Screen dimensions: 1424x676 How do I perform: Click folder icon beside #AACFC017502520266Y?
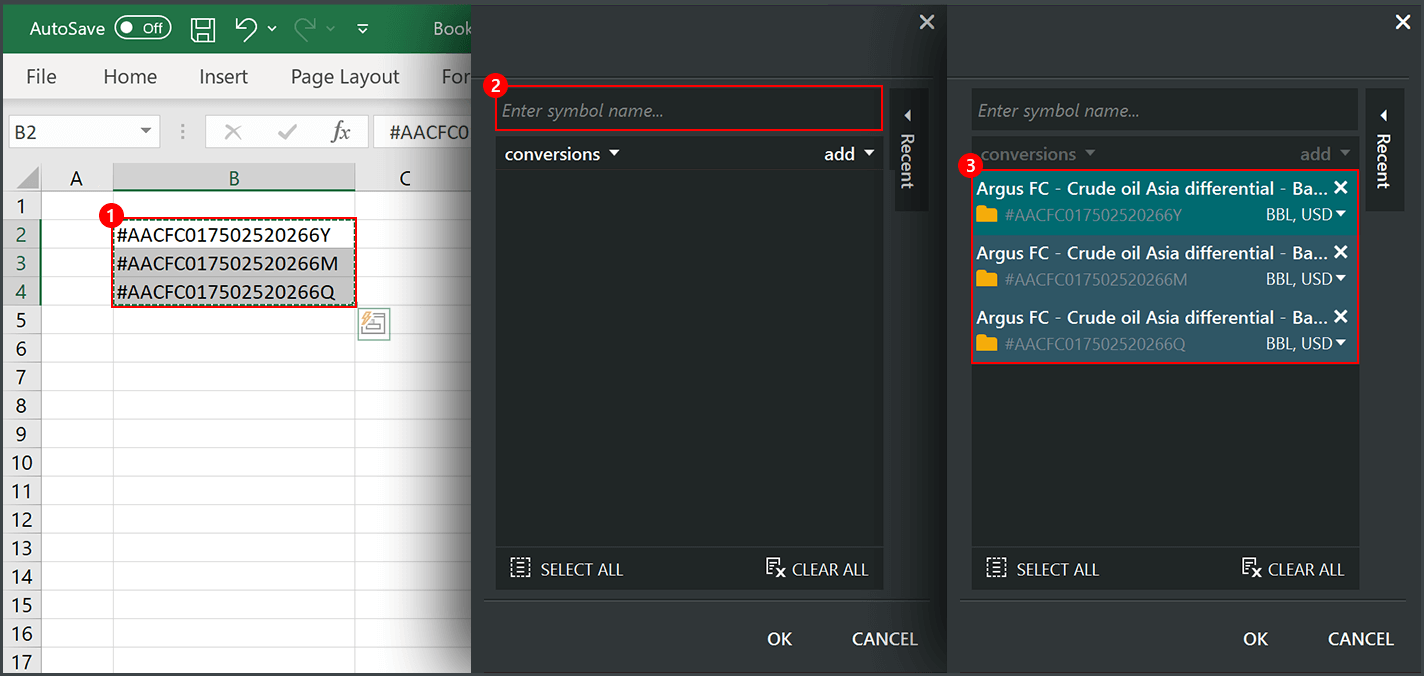987,214
